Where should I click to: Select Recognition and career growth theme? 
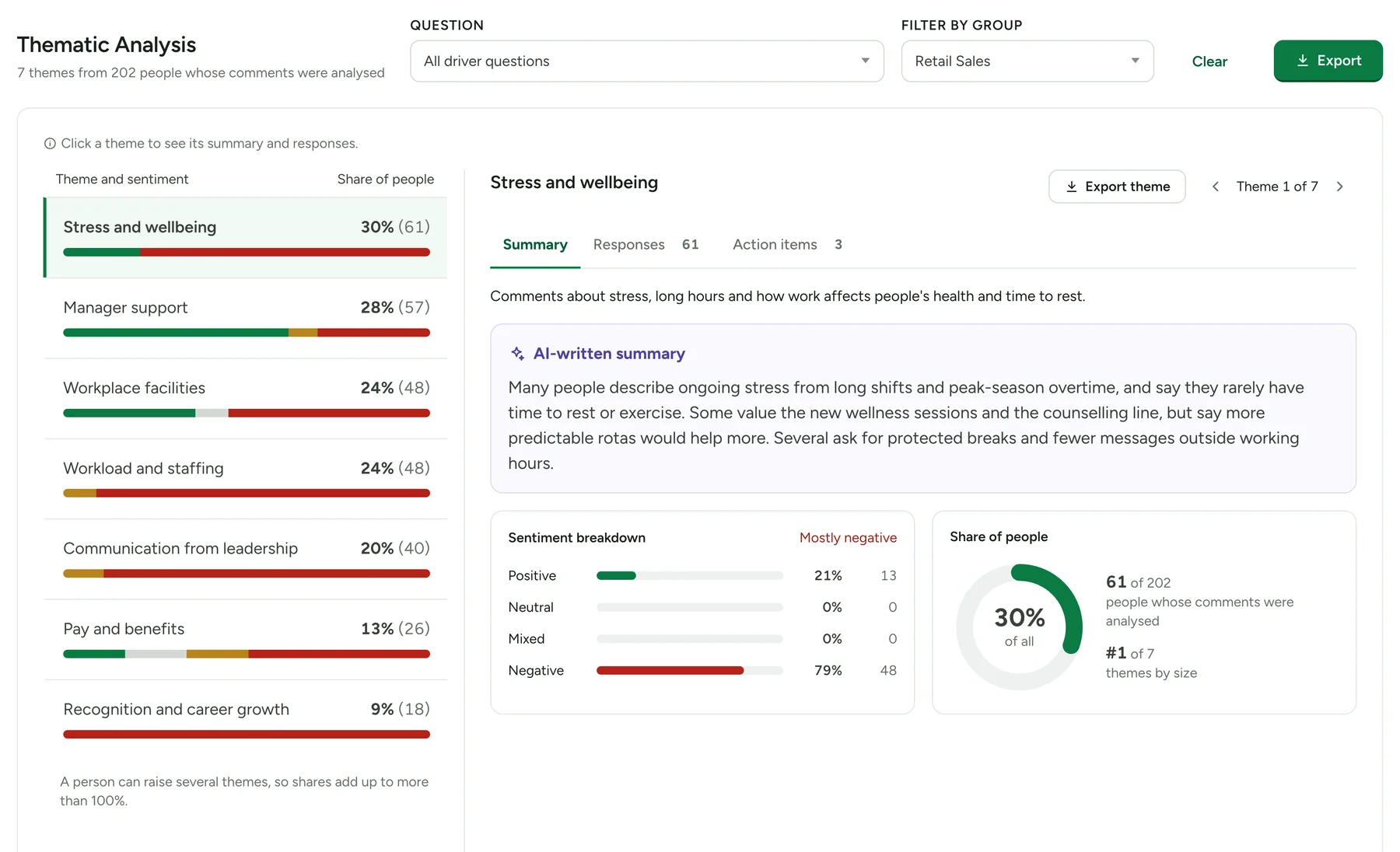click(246, 721)
